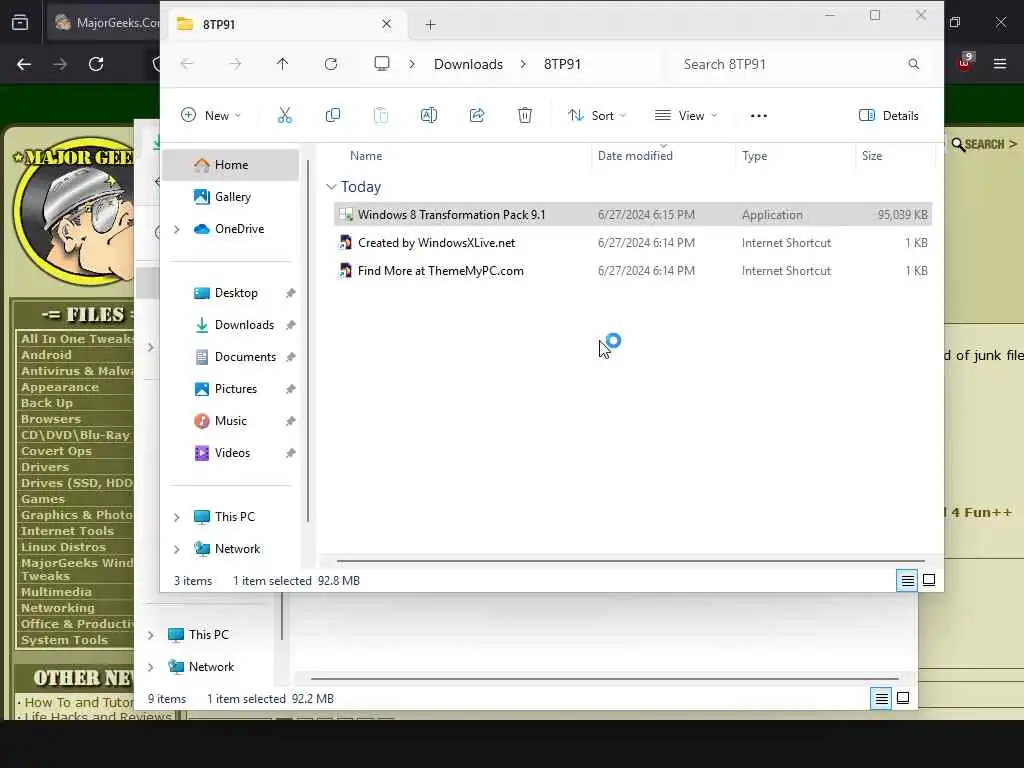Expand This PC in front window sidebar

(x=176, y=517)
